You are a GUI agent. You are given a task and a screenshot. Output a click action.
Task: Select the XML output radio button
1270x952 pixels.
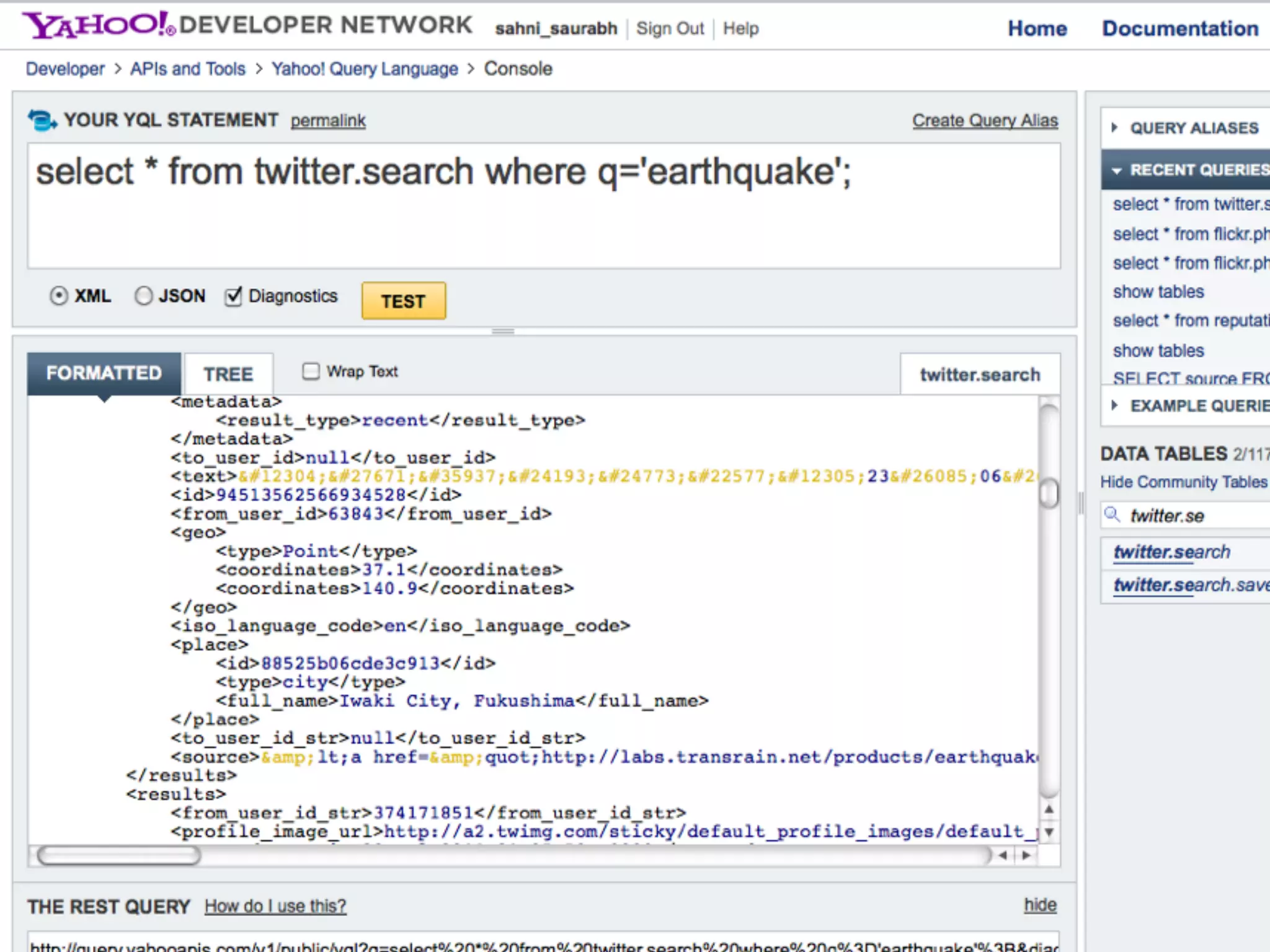[x=59, y=296]
